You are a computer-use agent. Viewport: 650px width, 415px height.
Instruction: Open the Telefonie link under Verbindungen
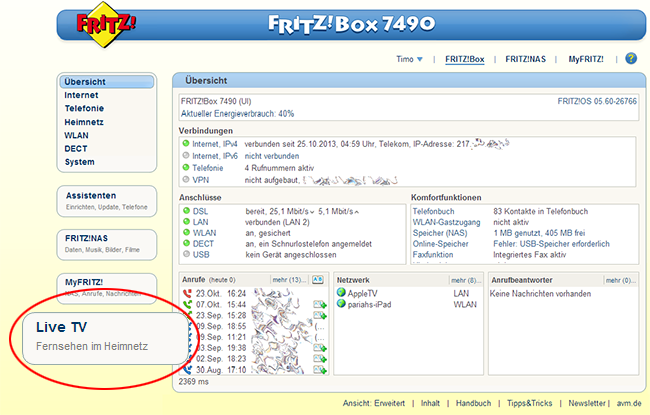(208, 168)
